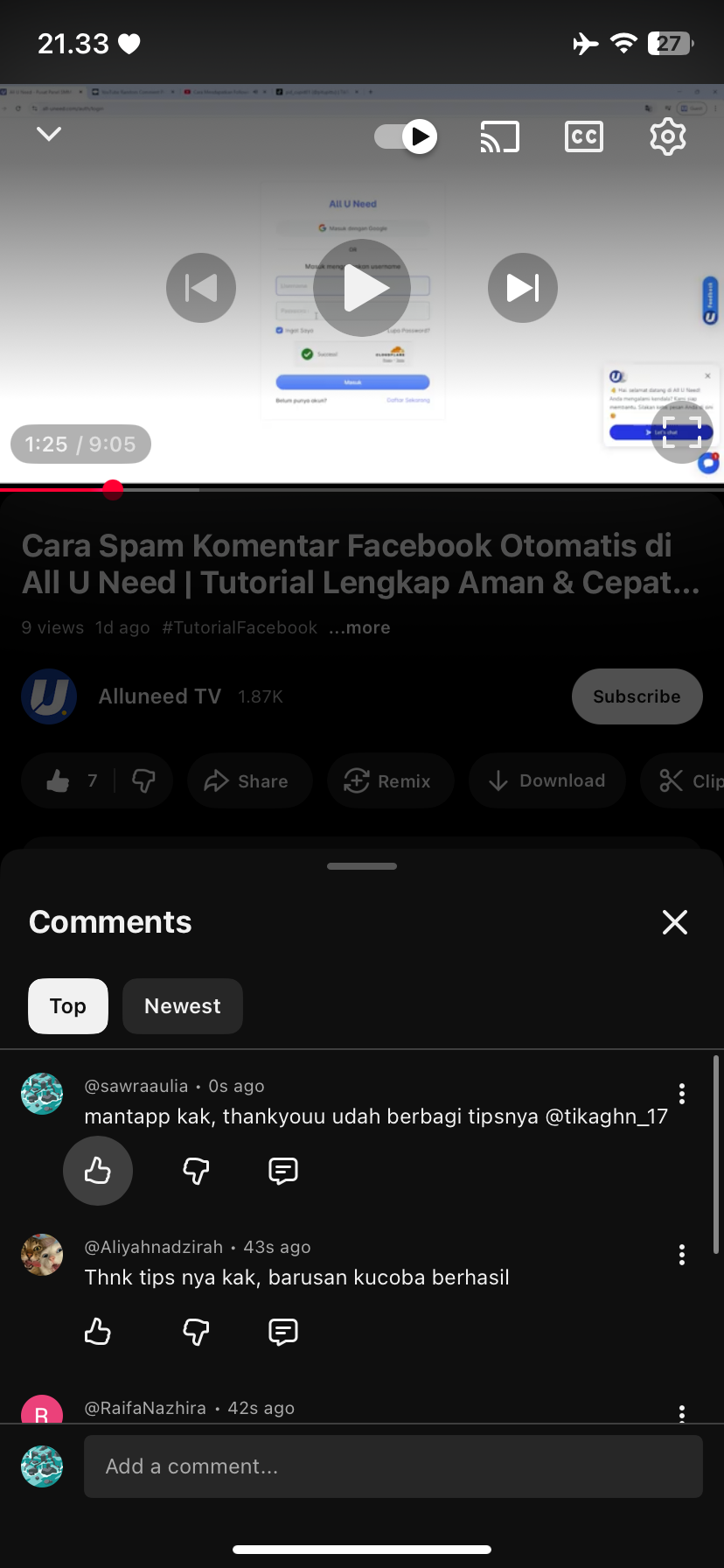
Task: Tap the Cast to device icon
Action: (500, 136)
